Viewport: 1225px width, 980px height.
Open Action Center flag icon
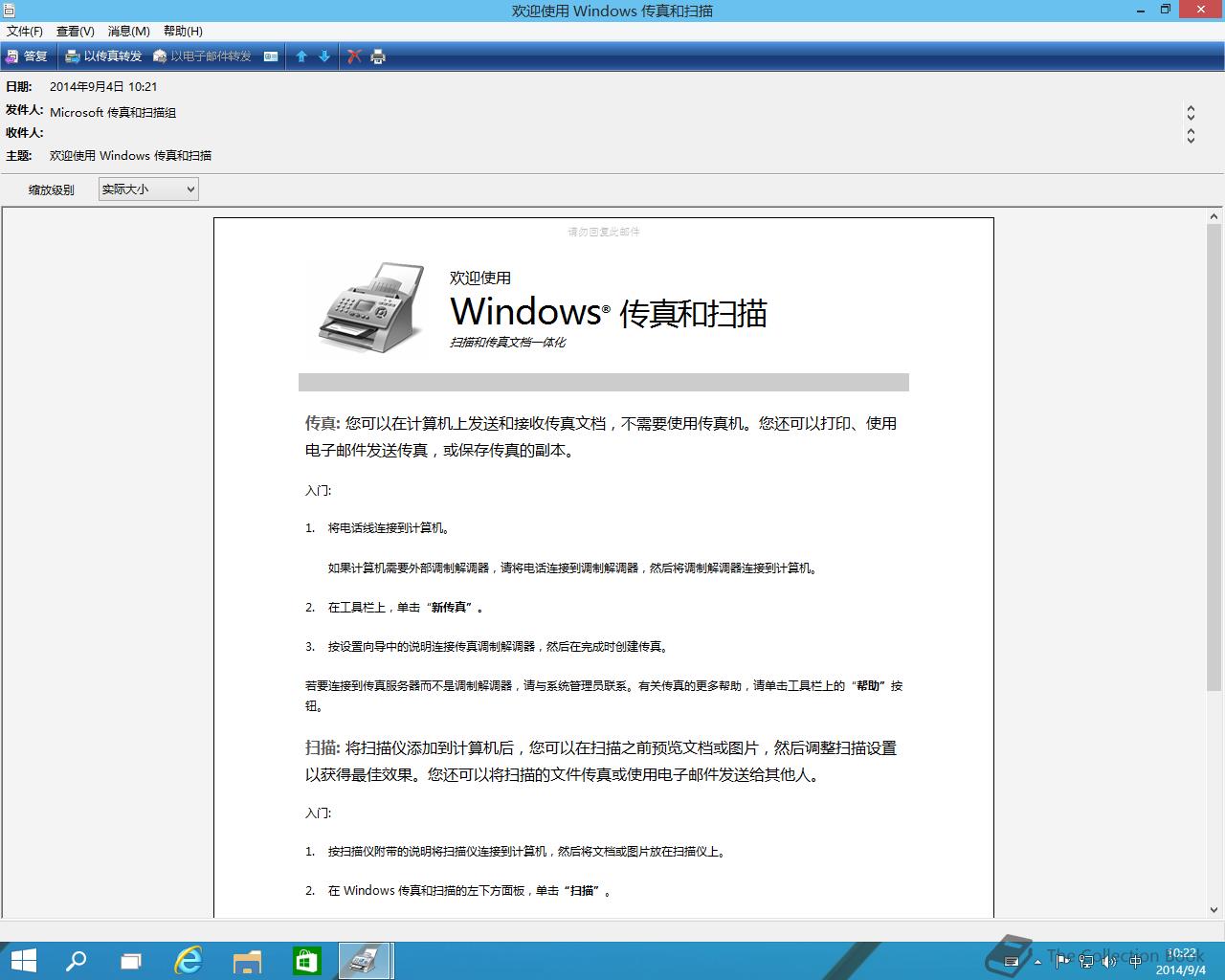[x=1062, y=962]
